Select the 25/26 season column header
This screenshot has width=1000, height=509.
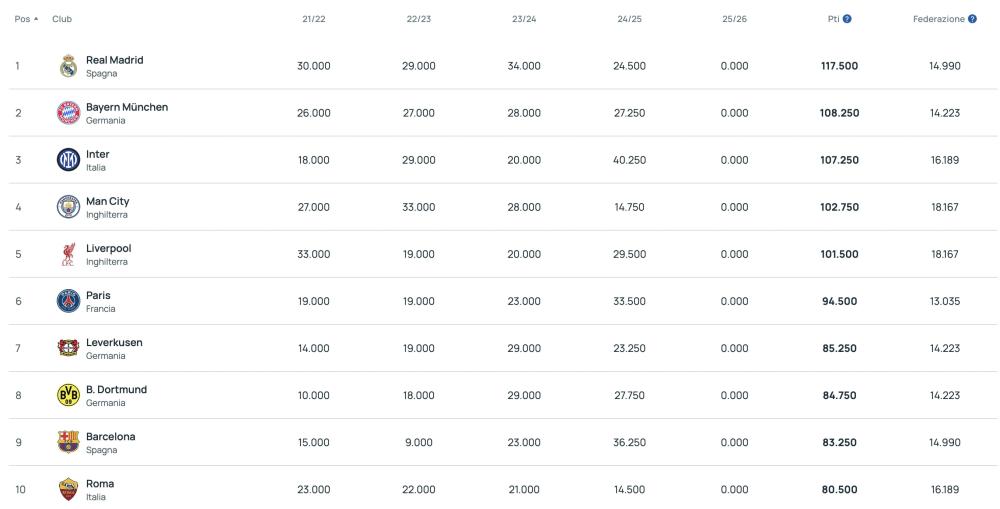coord(735,19)
